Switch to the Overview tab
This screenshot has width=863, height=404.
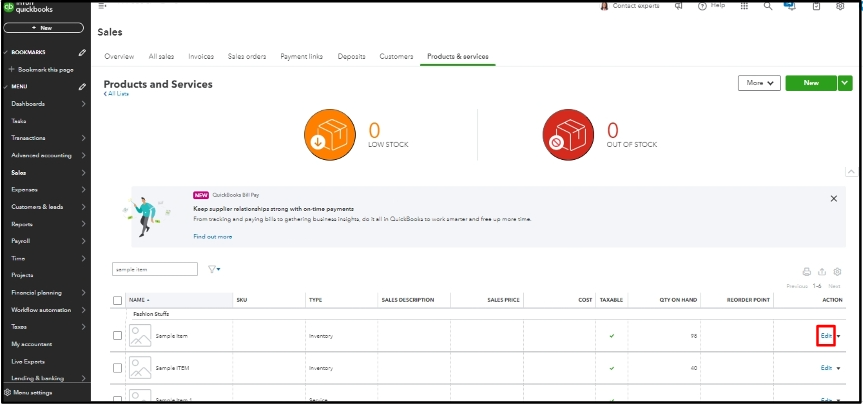pyautogui.click(x=119, y=56)
